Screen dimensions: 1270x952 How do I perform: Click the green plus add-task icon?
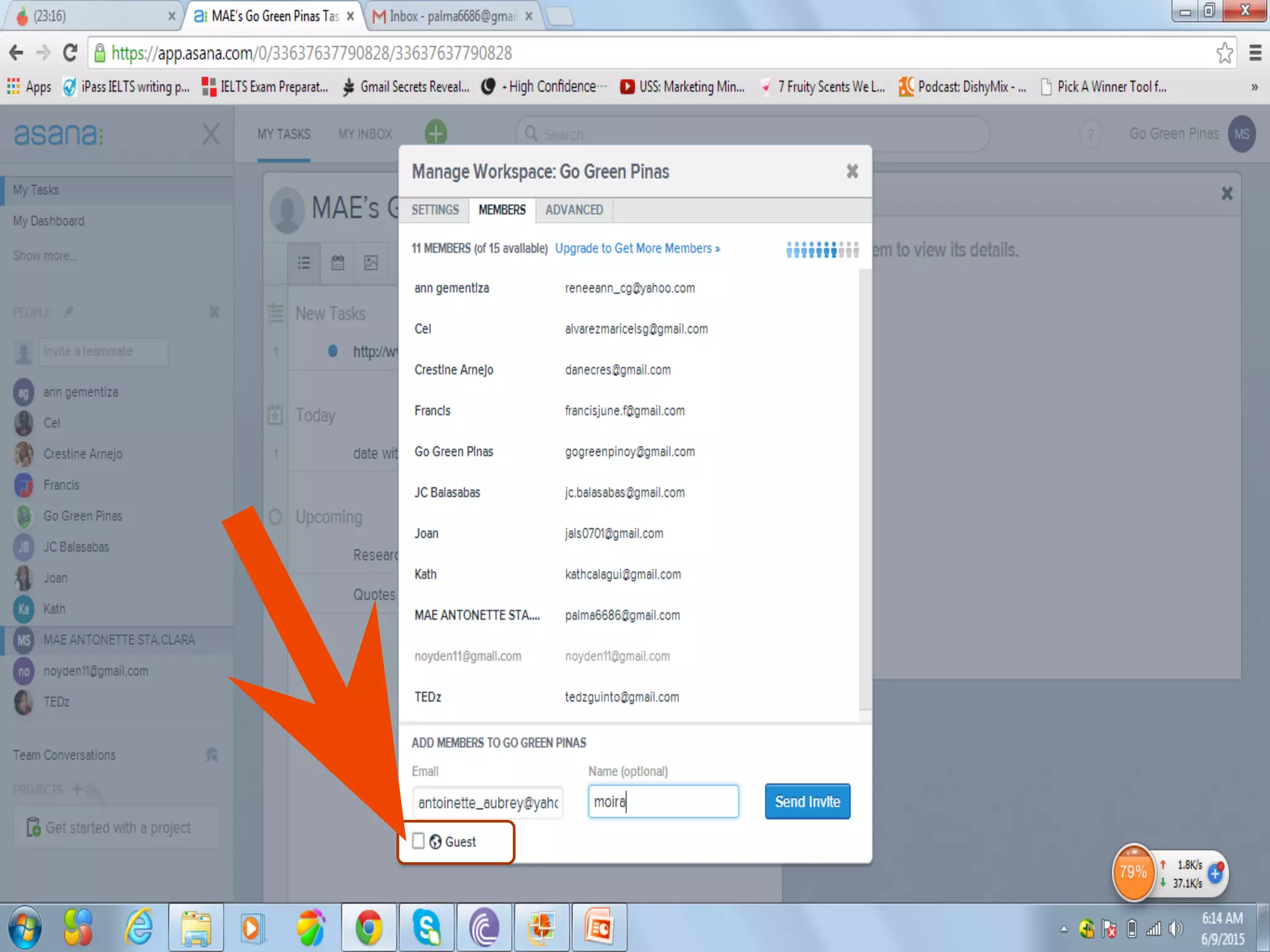(x=436, y=133)
